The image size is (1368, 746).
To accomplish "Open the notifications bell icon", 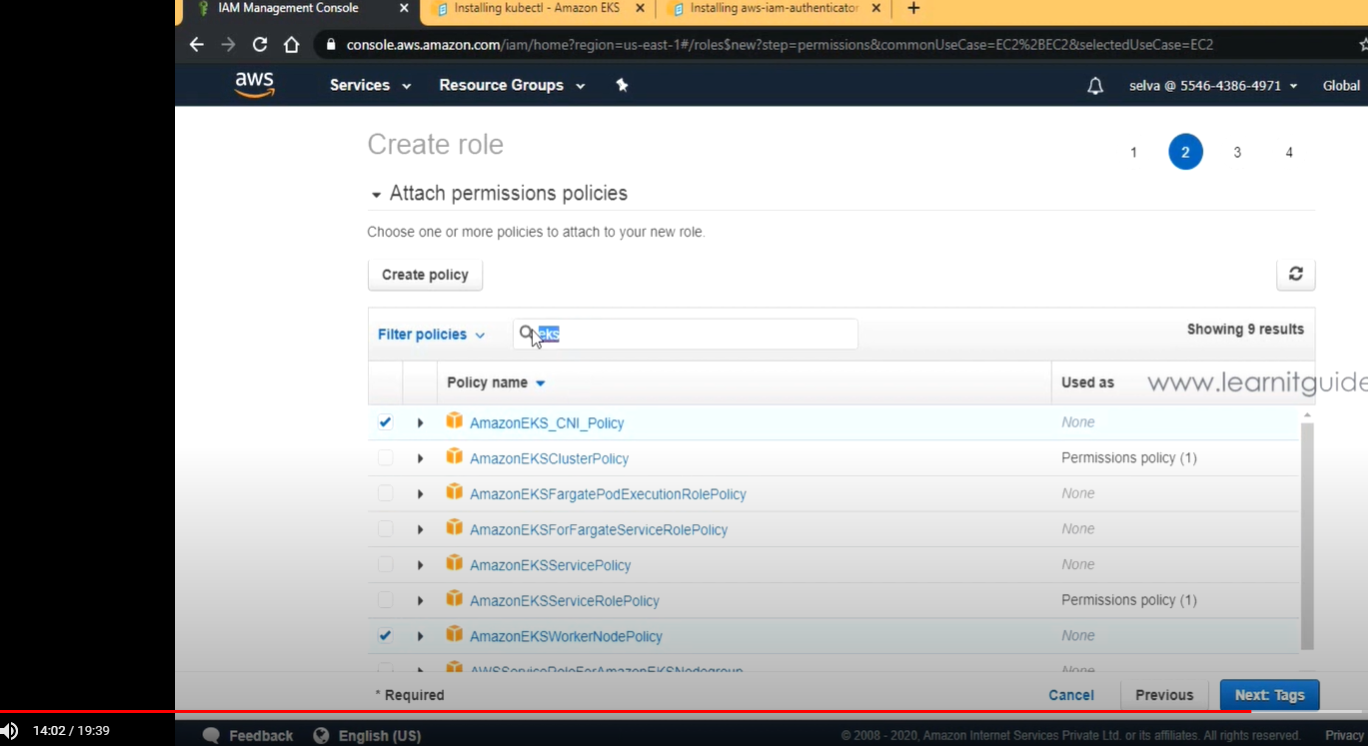I will pos(1095,86).
